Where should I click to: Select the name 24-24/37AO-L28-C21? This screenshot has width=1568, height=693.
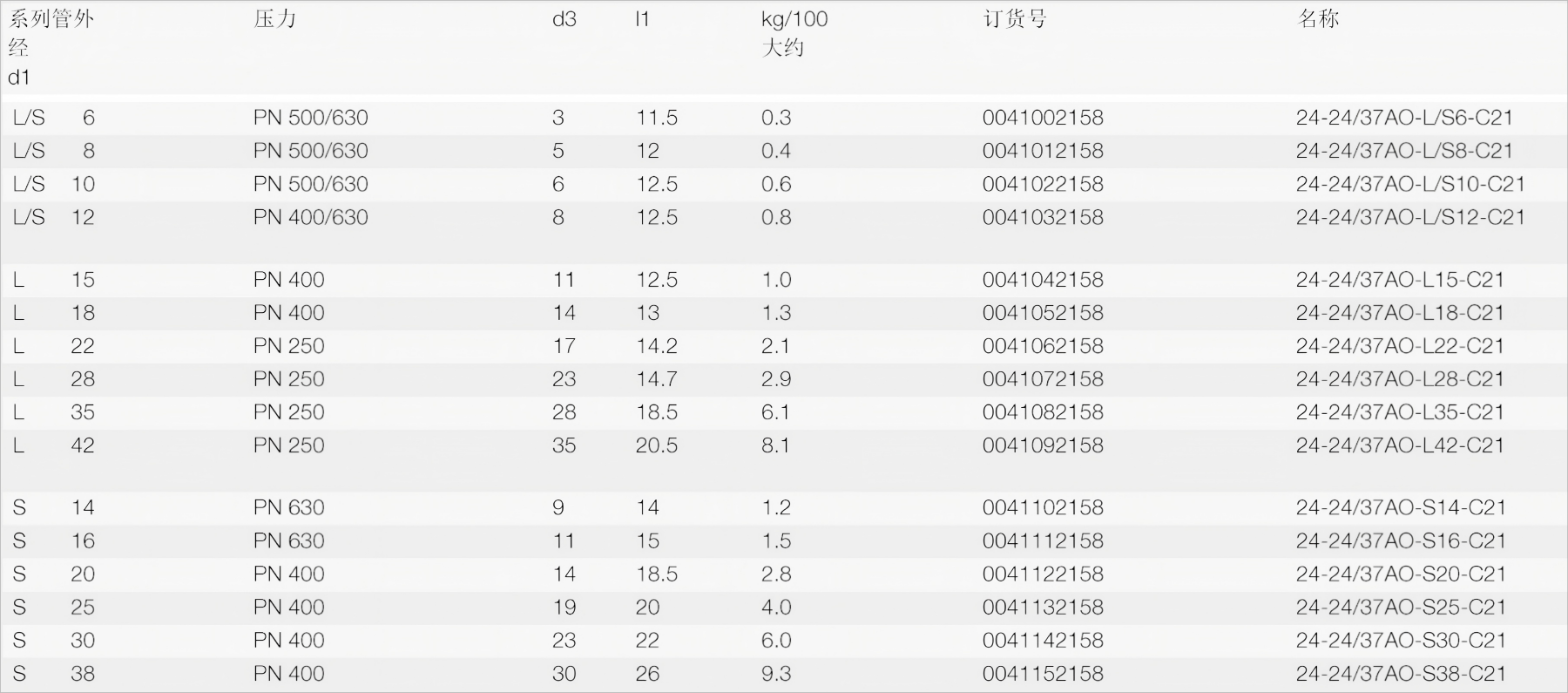tap(1400, 379)
